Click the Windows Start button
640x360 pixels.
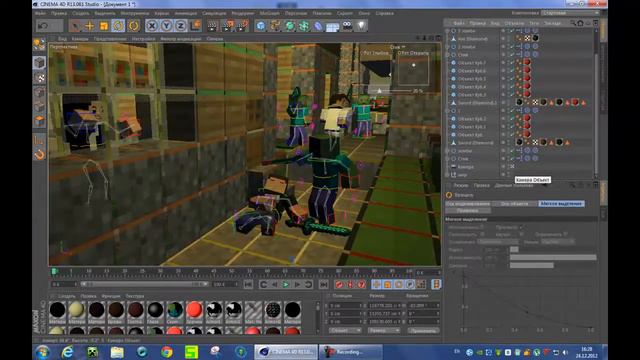(42, 352)
